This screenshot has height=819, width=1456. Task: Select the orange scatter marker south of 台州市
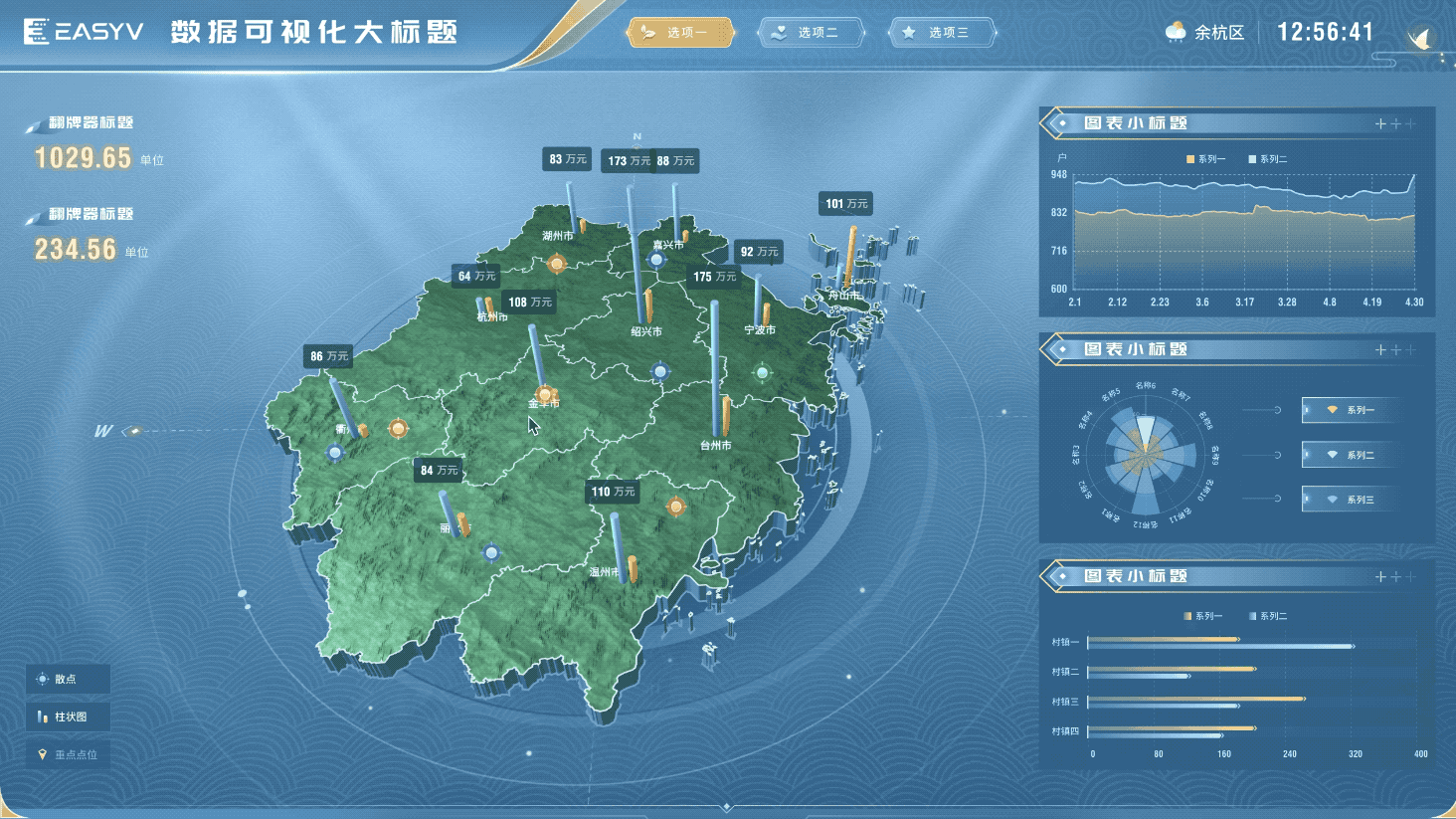pos(676,507)
